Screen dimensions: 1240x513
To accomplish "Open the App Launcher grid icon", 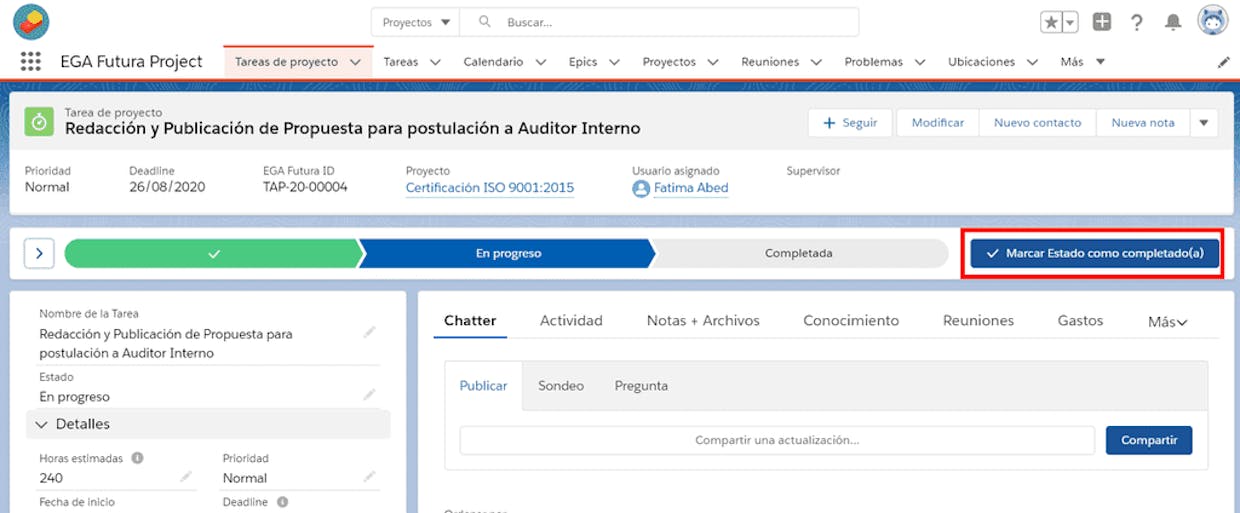I will 31,62.
